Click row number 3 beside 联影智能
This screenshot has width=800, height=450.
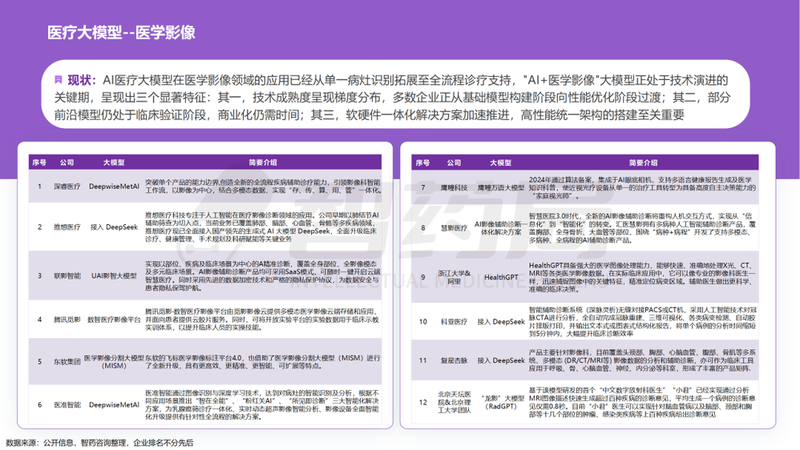pyautogui.click(x=39, y=276)
